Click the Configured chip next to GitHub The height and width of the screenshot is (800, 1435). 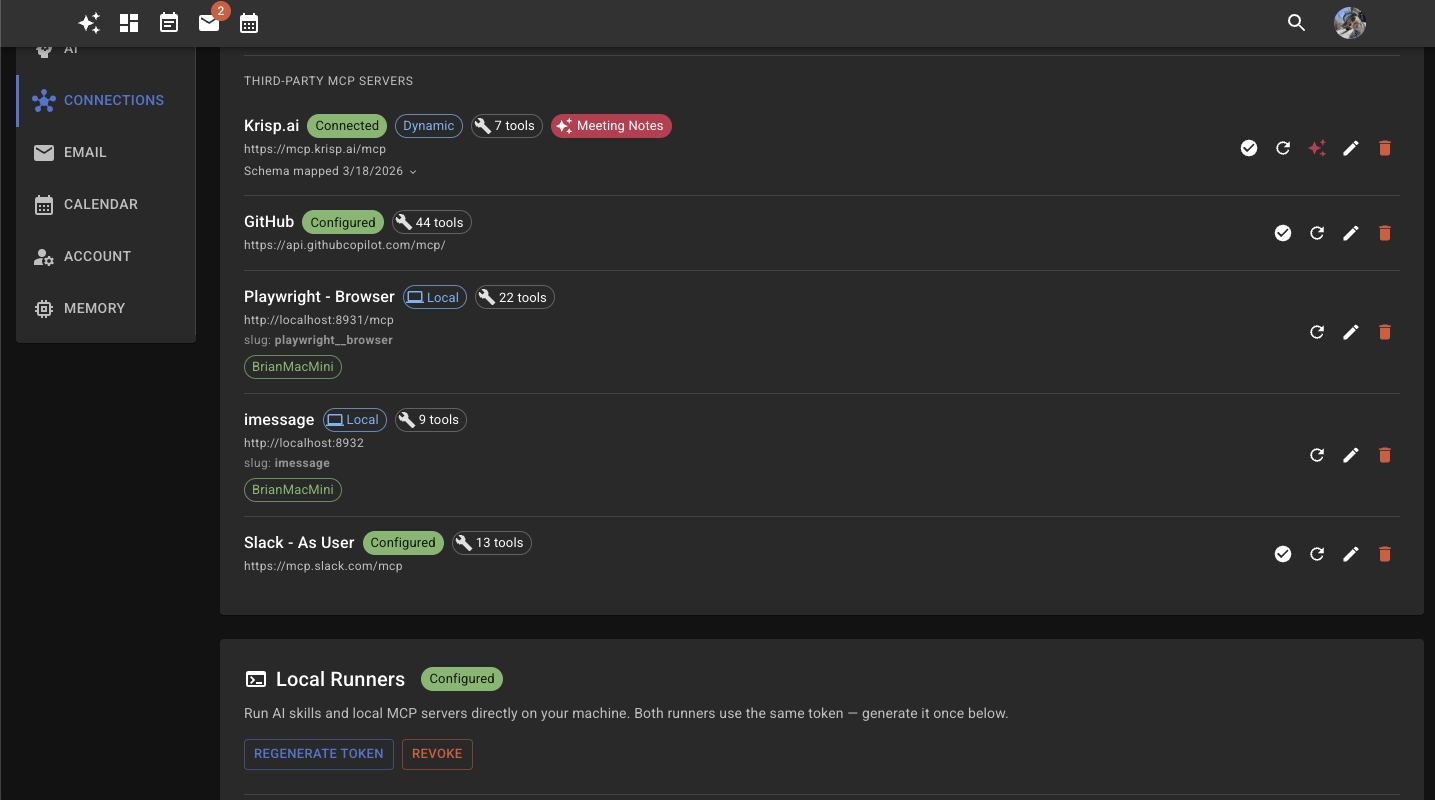[x=343, y=223]
